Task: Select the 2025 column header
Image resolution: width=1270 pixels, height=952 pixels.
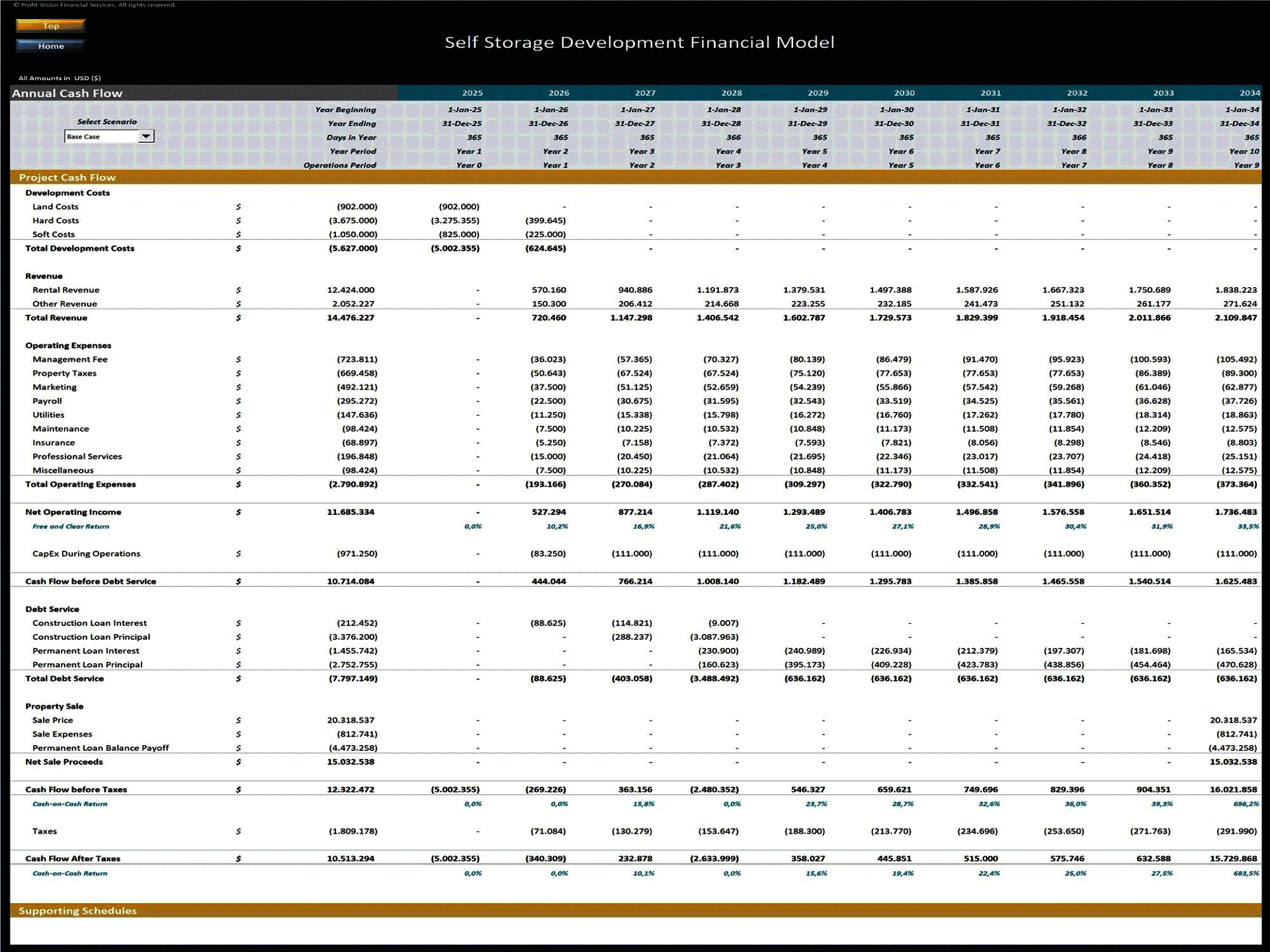Action: click(x=474, y=93)
